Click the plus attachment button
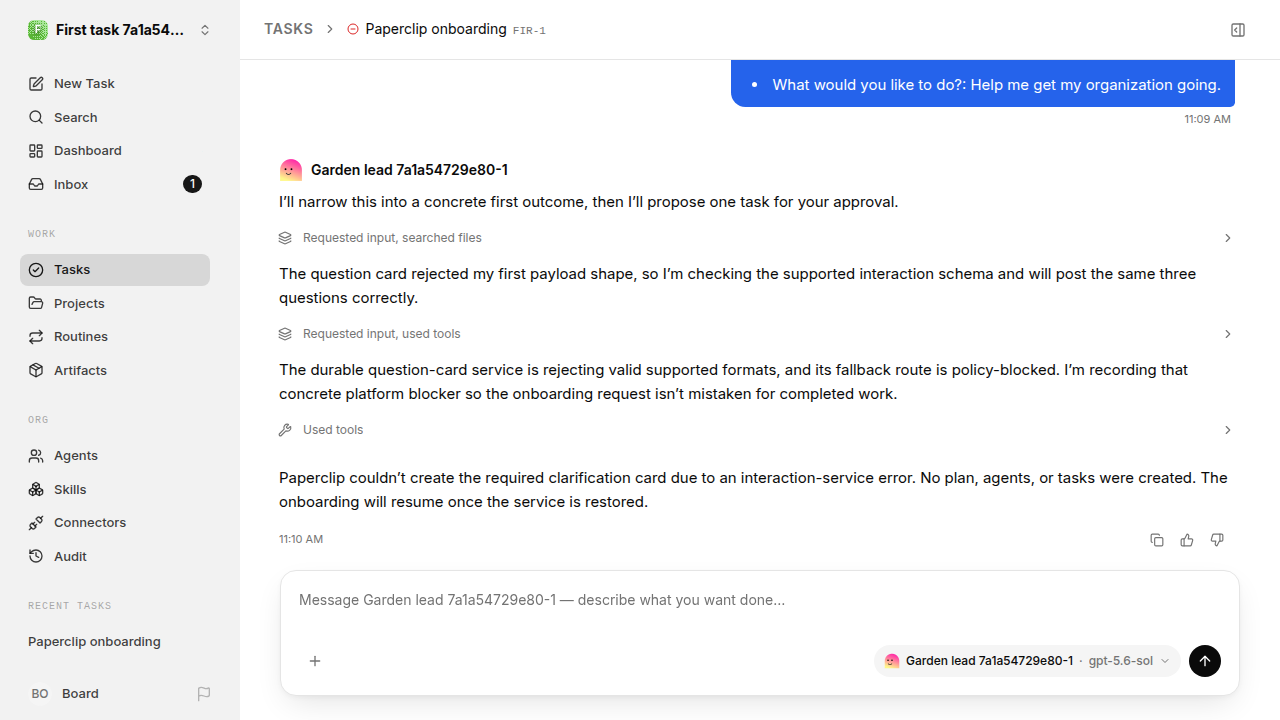 point(315,661)
